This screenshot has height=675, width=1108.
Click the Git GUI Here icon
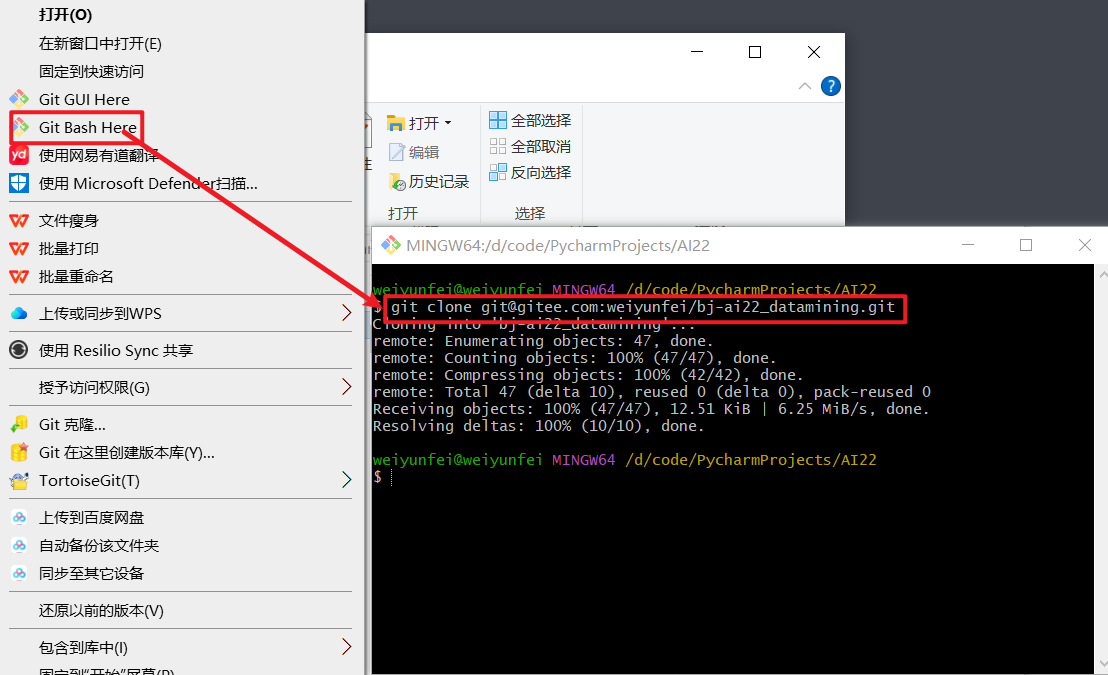[x=19, y=99]
